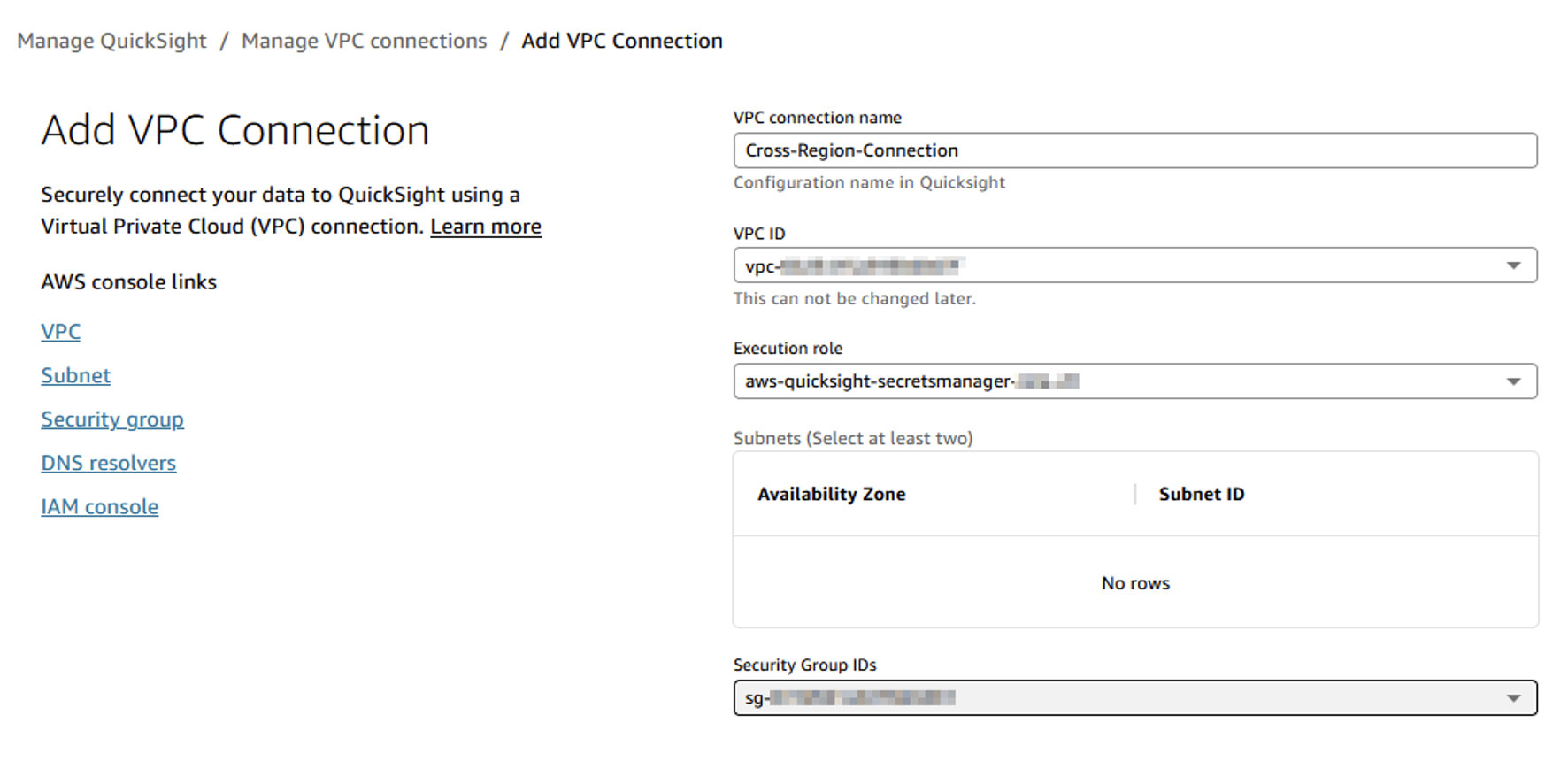The image size is (1568, 777).
Task: Click the 'Execution role' field label
Action: tap(788, 349)
